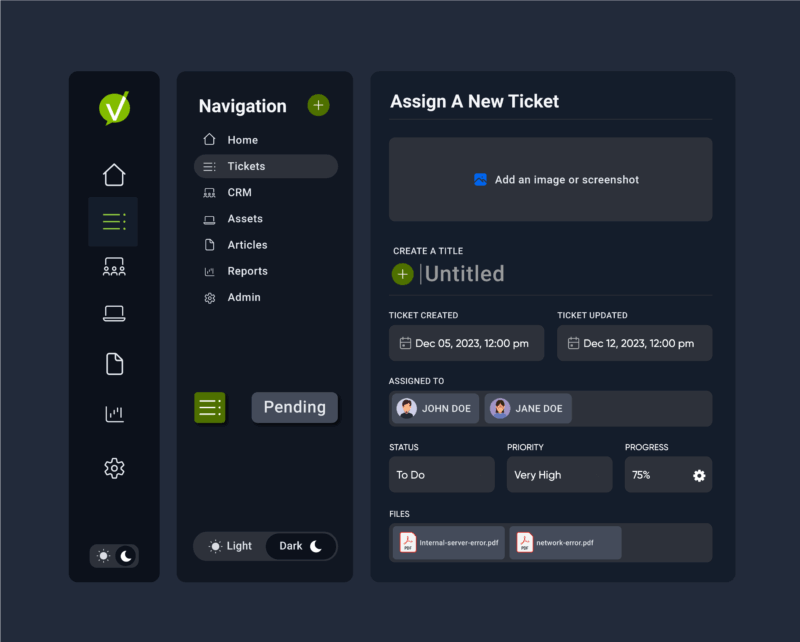Select the Tickets list icon in the sidebar
The image size is (800, 642).
pyautogui.click(x=113, y=221)
